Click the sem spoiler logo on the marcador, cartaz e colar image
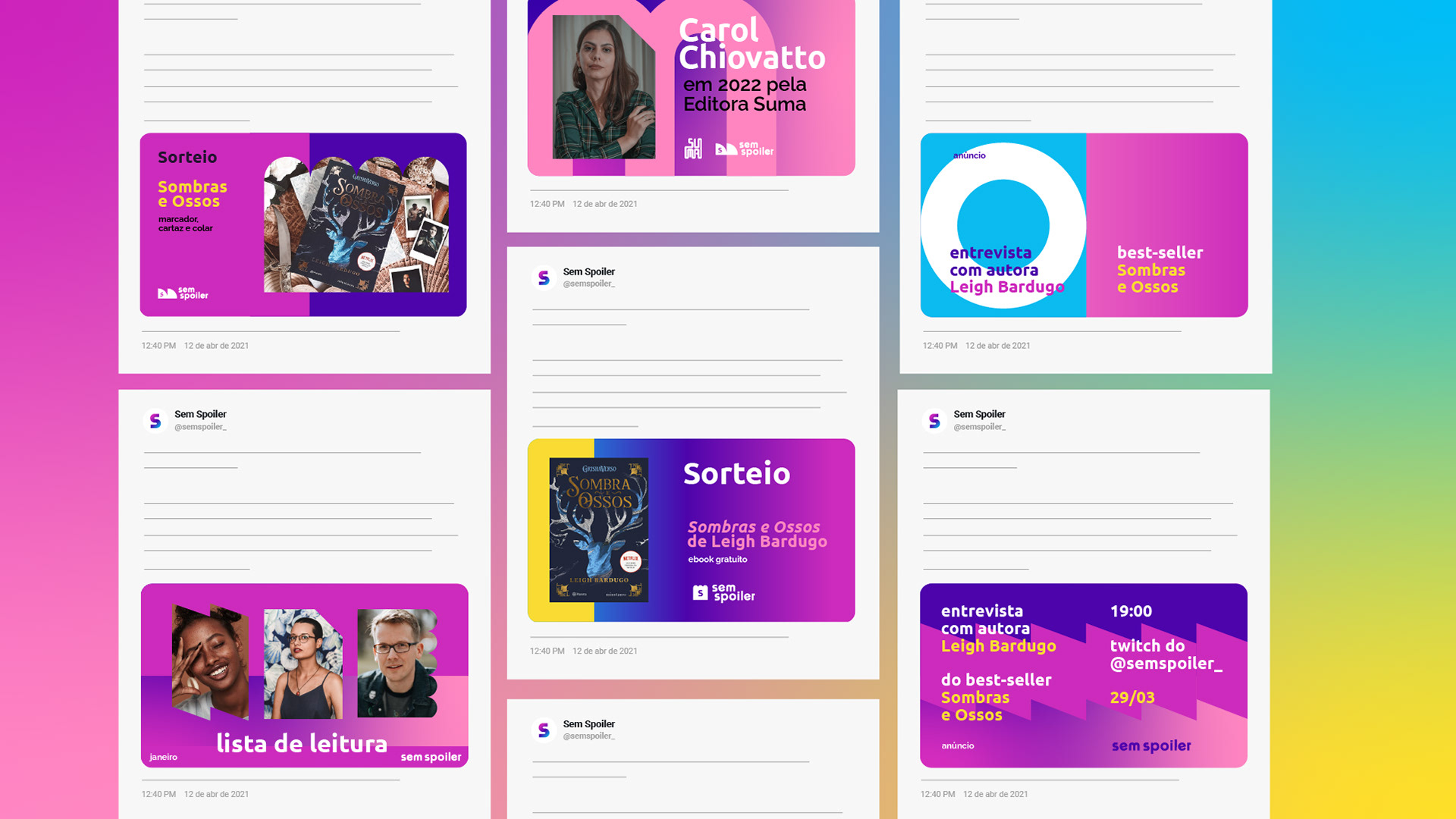 tap(183, 293)
